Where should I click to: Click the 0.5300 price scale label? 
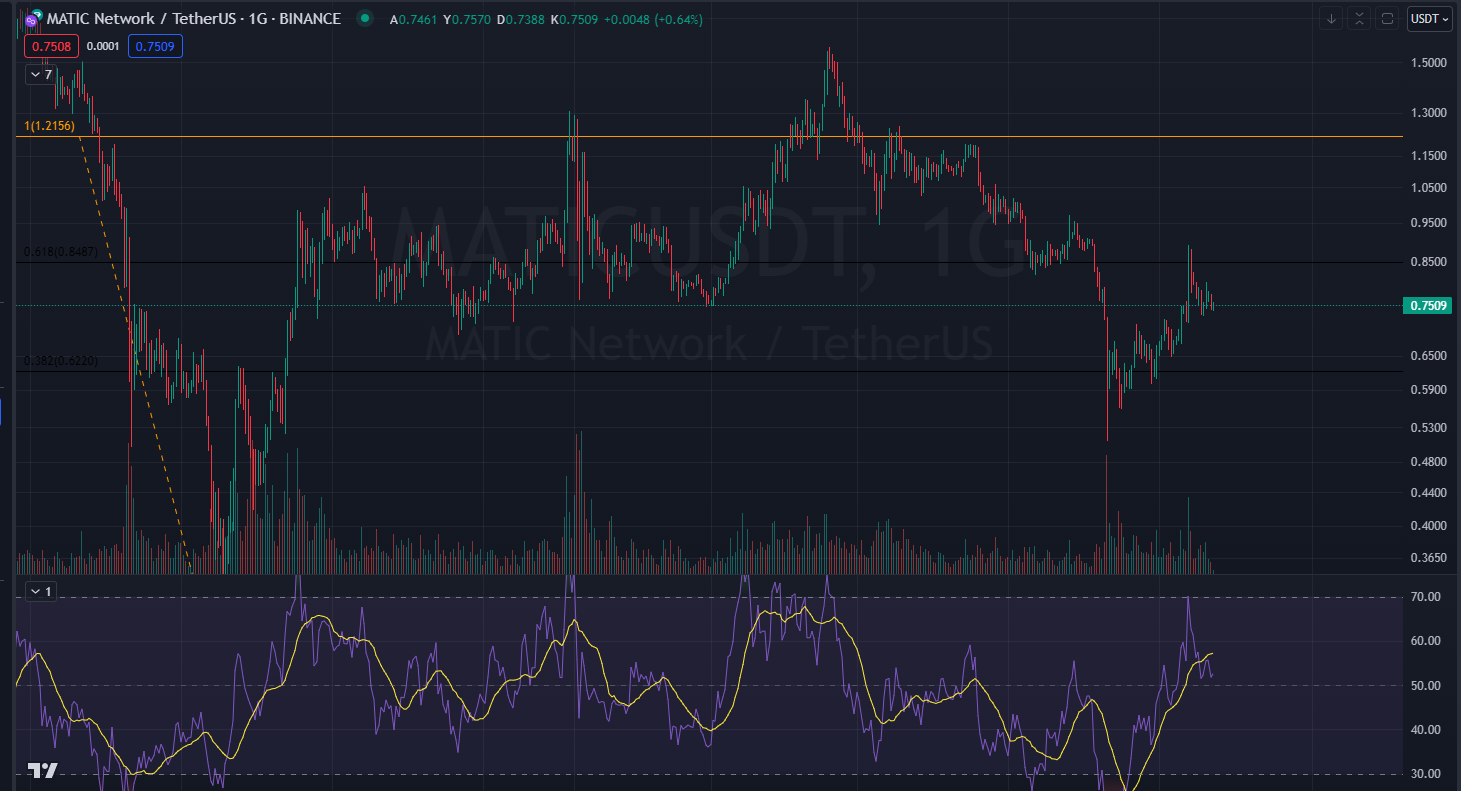click(1427, 427)
